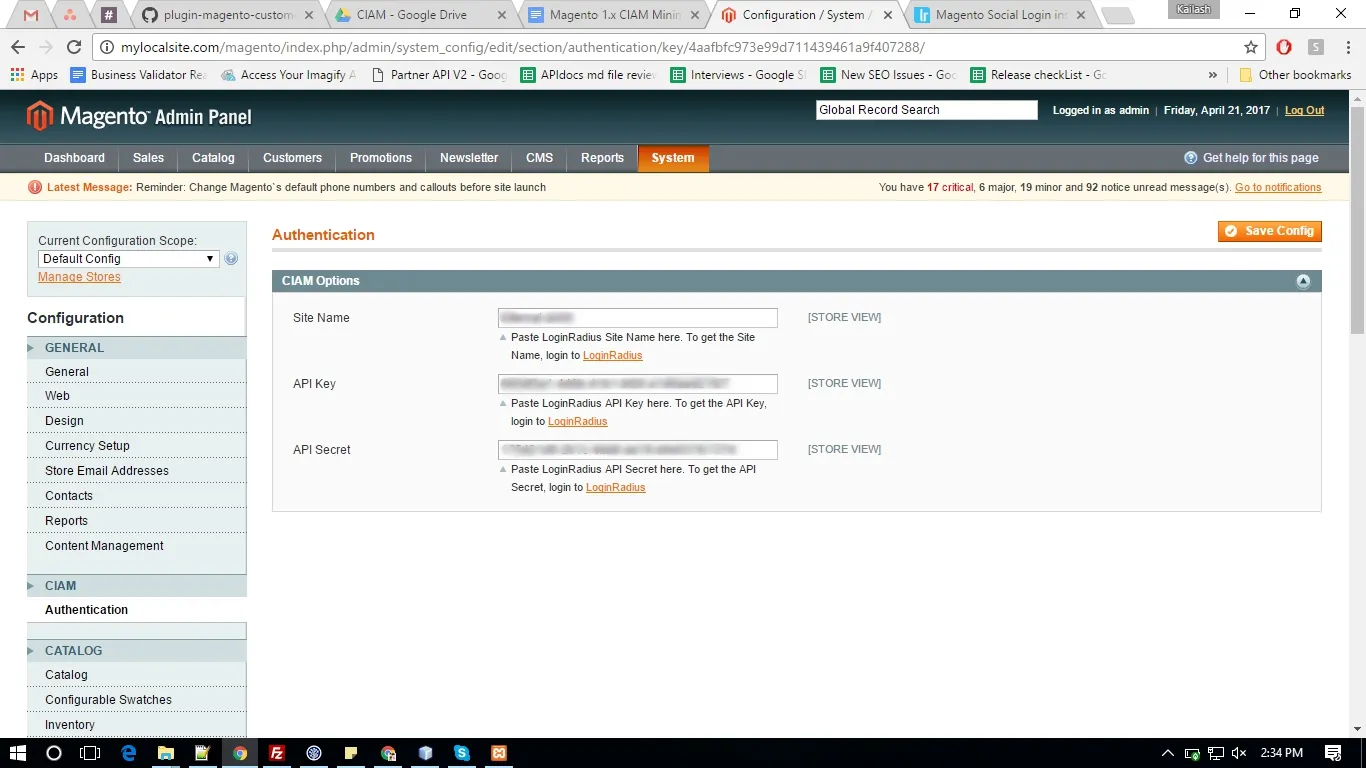Open Notepad++ from the taskbar
Viewport: 1366px width, 768px height.
click(x=203, y=753)
